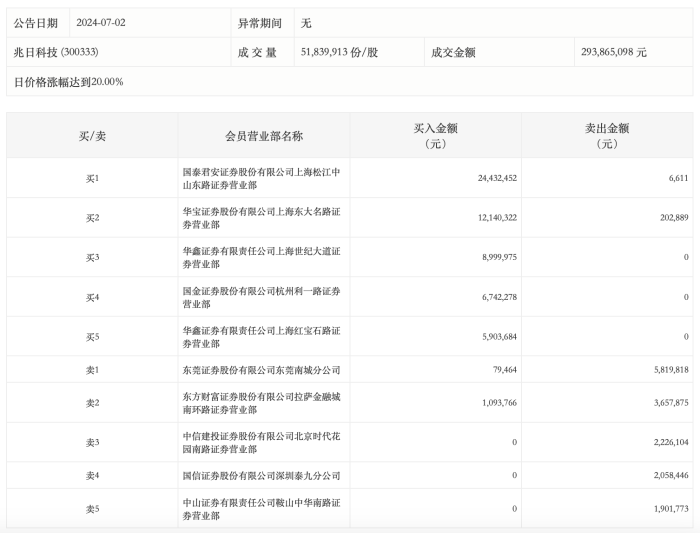This screenshot has height=533, width=700.
Task: Select 国金证券 杭州利一路 branch name
Action: coord(261,297)
